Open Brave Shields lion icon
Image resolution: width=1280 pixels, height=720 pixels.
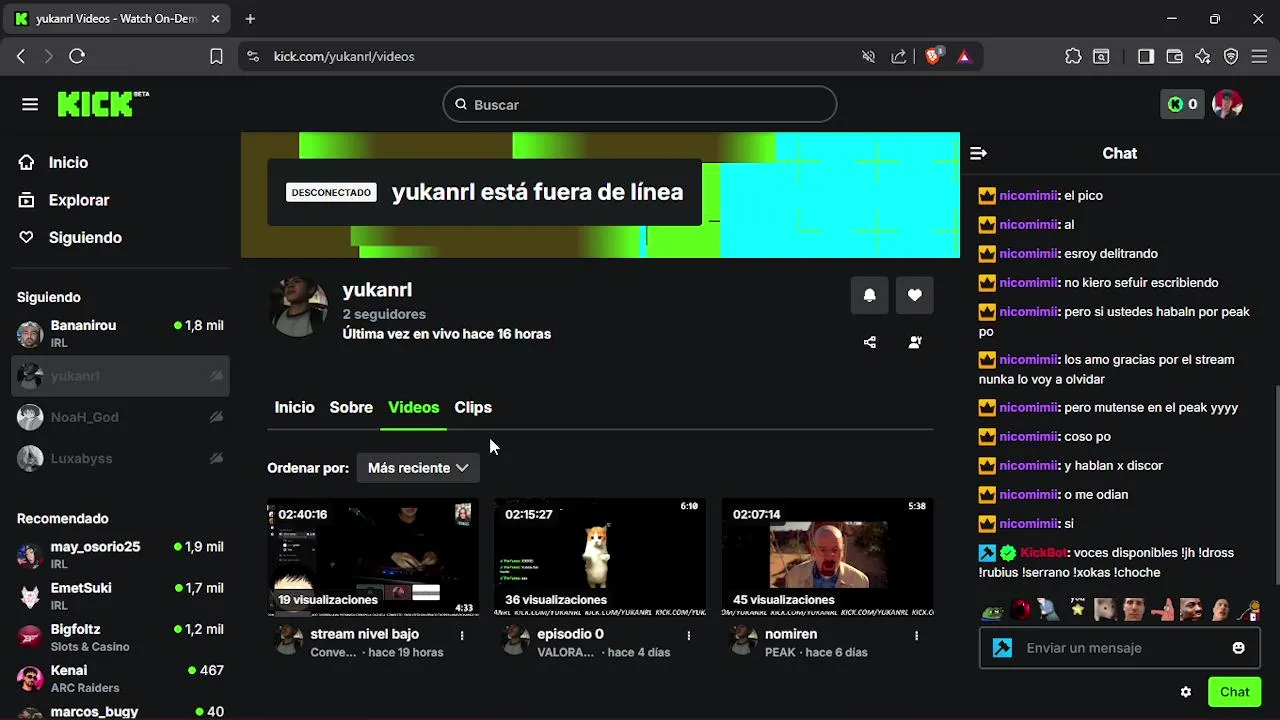click(933, 56)
